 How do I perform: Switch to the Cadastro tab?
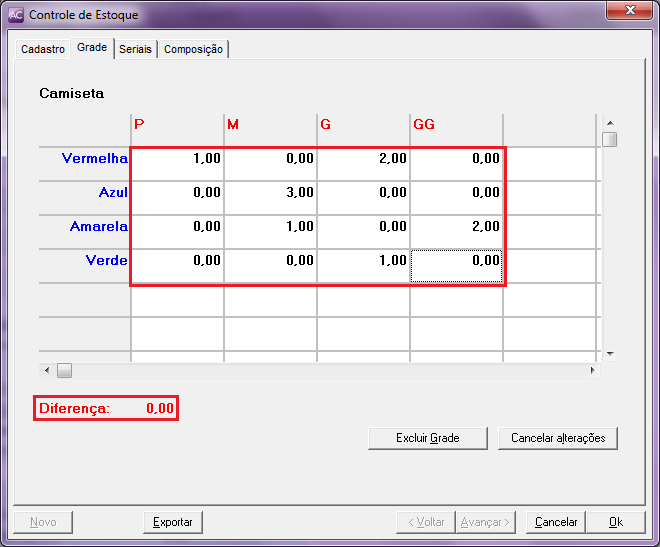(43, 49)
